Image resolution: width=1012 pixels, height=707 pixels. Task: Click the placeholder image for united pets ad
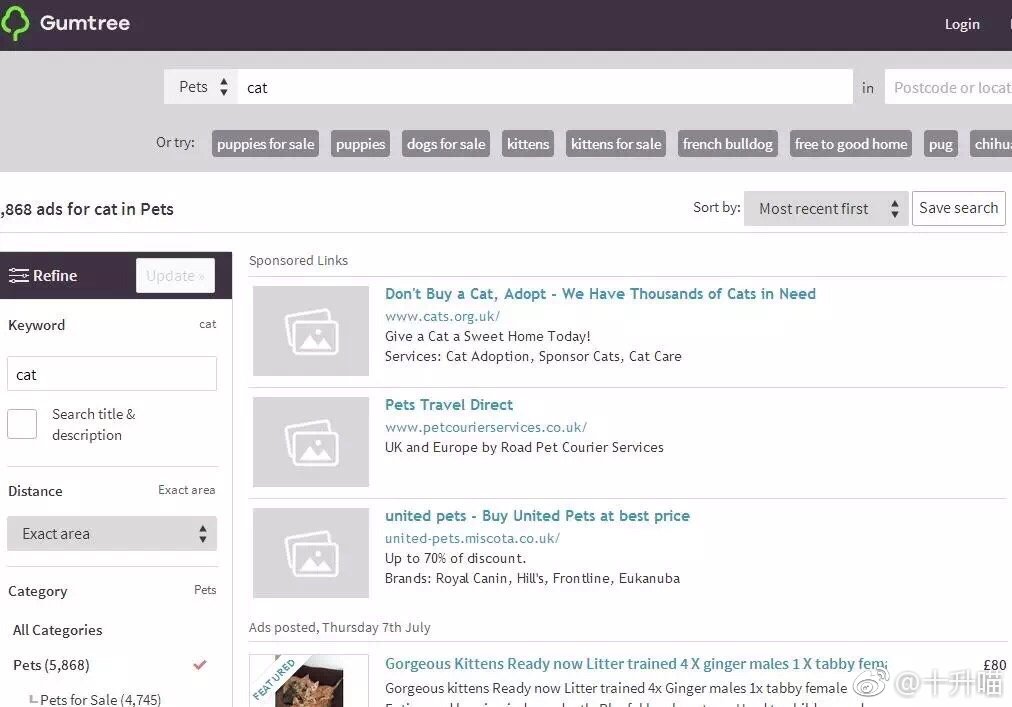[311, 553]
